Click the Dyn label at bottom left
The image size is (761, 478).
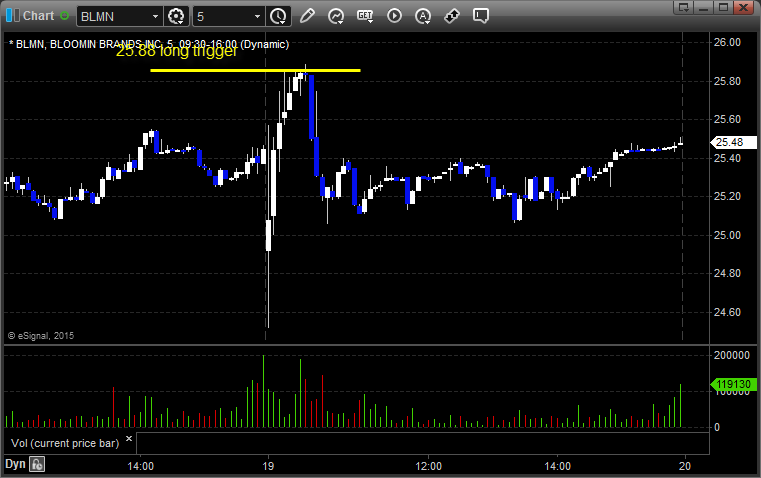[x=15, y=464]
